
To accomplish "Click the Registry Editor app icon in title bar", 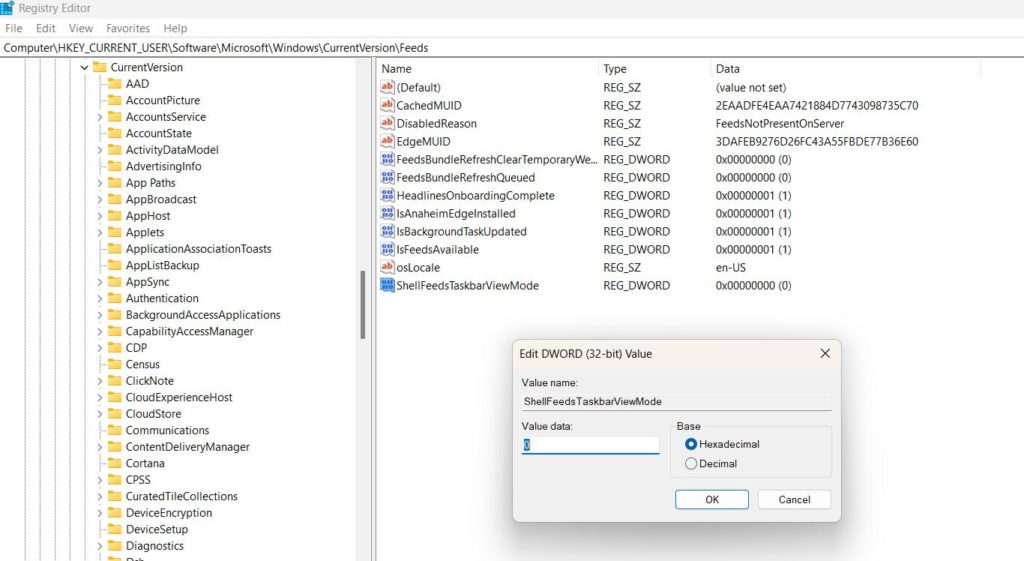I will click(6, 8).
